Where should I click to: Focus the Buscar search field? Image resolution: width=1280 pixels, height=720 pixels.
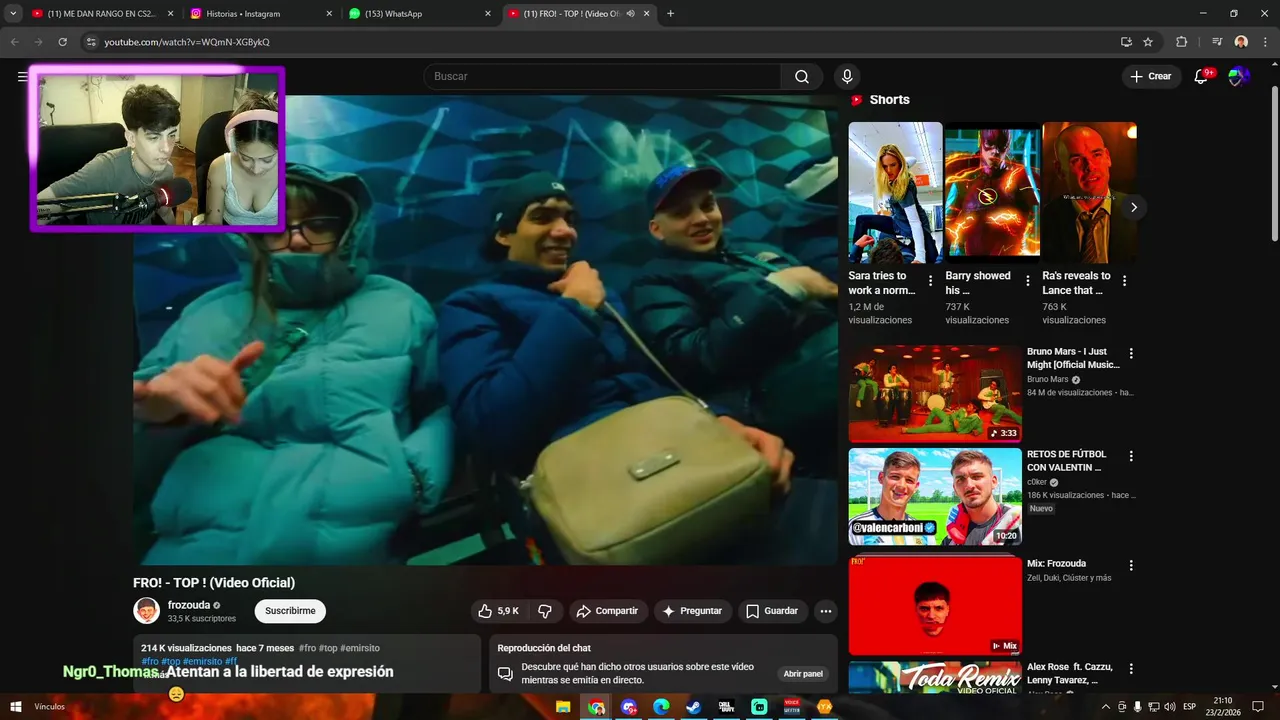[x=603, y=77]
